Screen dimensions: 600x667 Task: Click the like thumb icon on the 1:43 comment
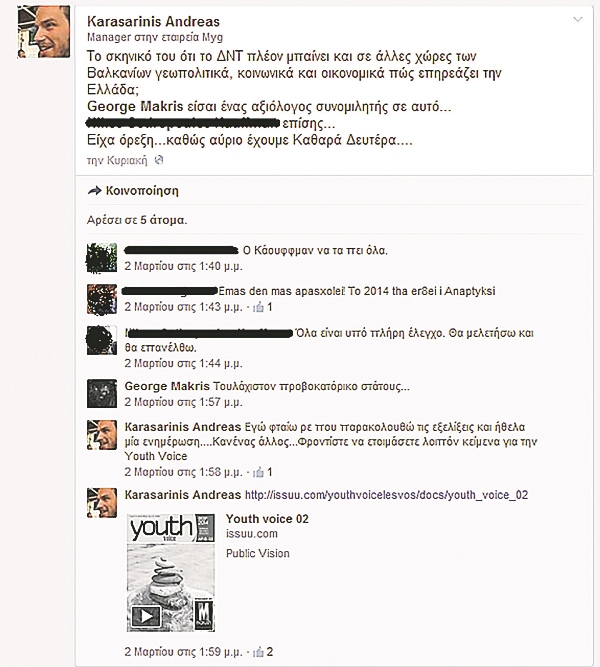258,307
